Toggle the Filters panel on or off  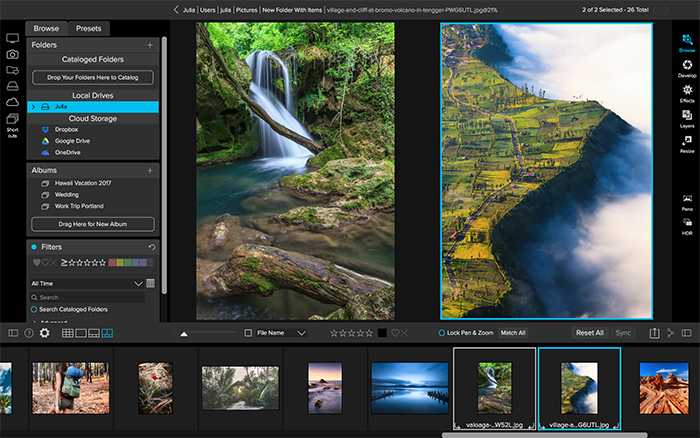click(x=34, y=246)
